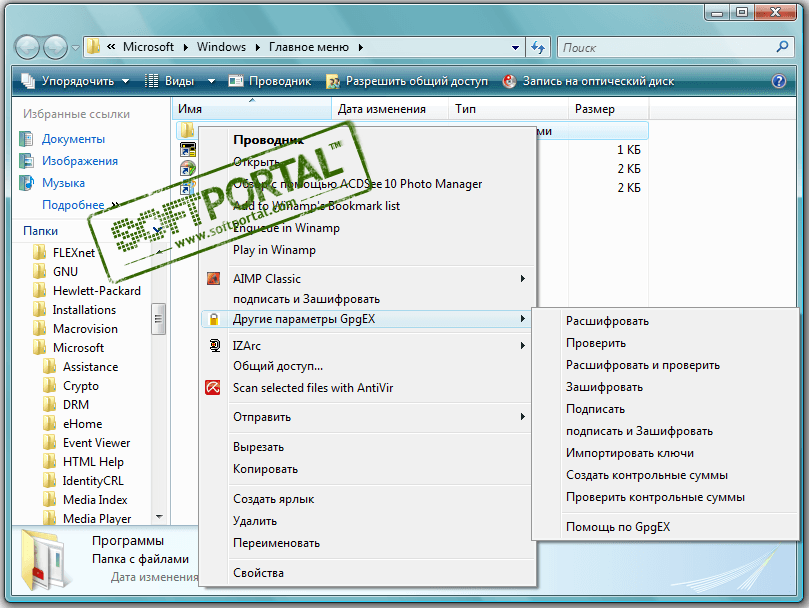Click the Подробнее link
The image size is (809, 608).
point(73,205)
